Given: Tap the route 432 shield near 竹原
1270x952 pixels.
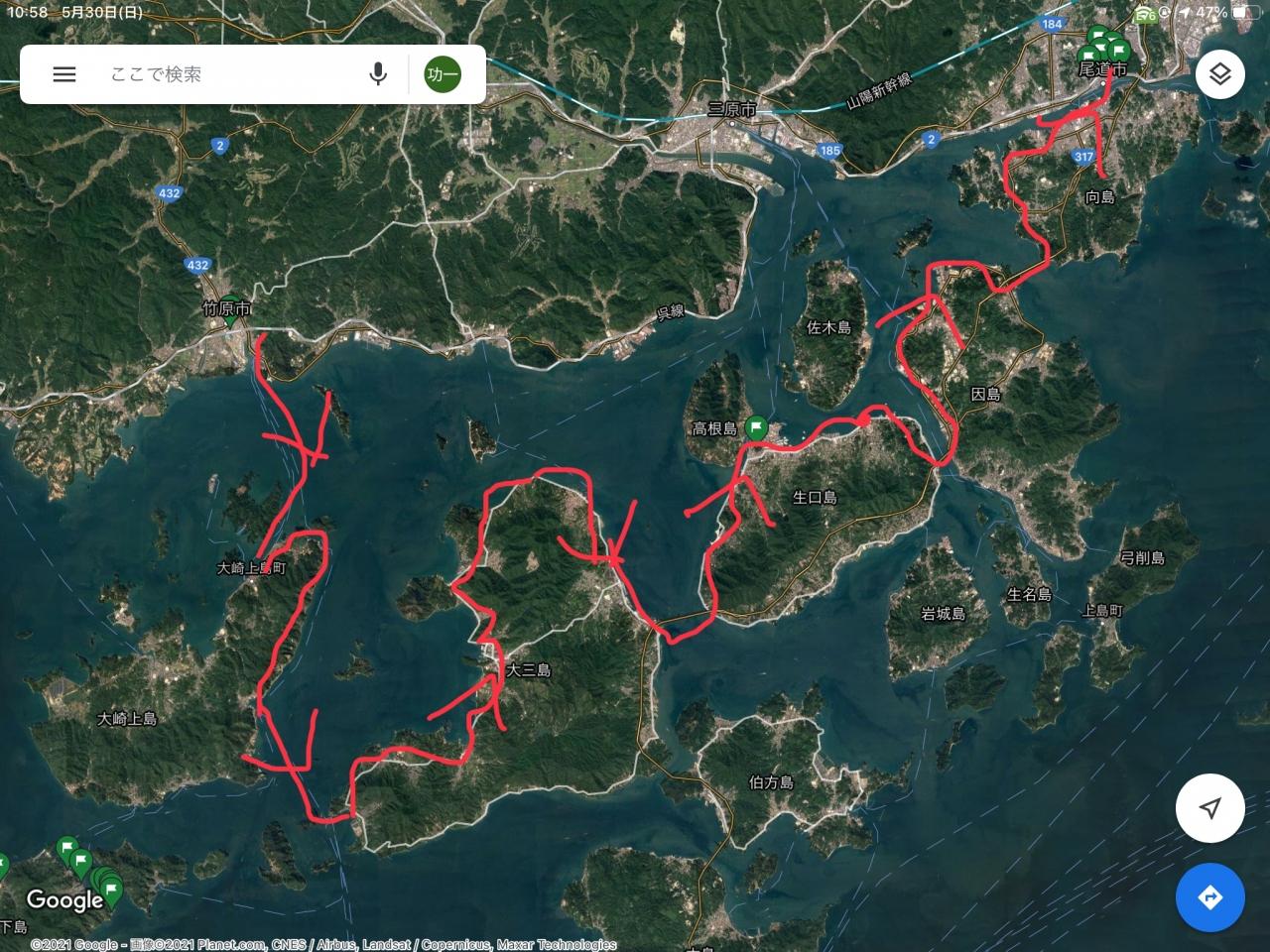Looking at the screenshot, I should 198,265.
